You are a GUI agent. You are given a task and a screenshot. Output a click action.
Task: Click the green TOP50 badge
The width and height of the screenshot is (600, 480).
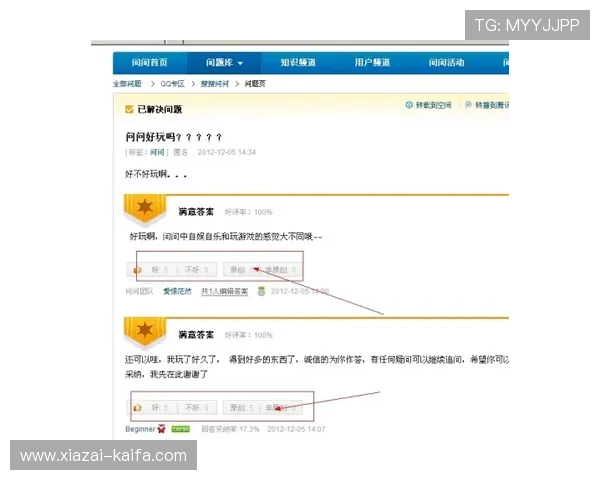(181, 429)
